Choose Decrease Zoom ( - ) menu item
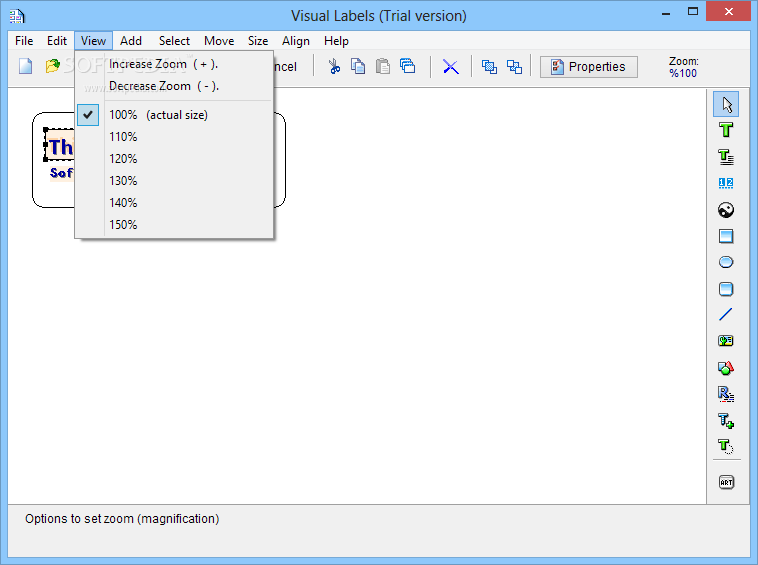This screenshot has width=758, height=565. pos(174,86)
